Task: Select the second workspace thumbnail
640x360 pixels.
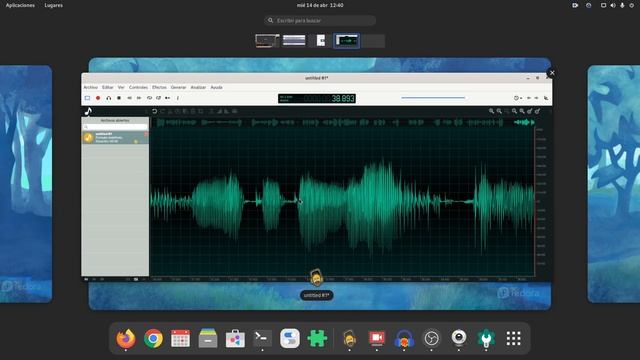Action: [294, 41]
